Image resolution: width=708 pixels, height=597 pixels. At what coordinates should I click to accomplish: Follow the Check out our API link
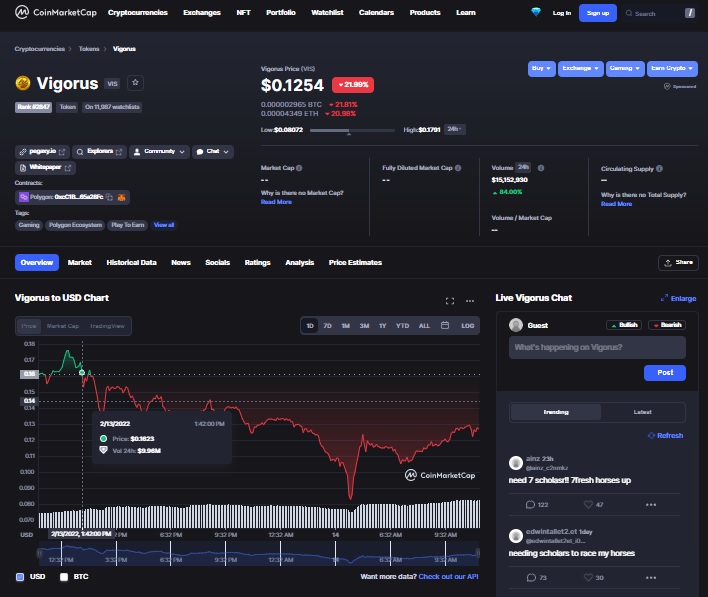point(448,577)
